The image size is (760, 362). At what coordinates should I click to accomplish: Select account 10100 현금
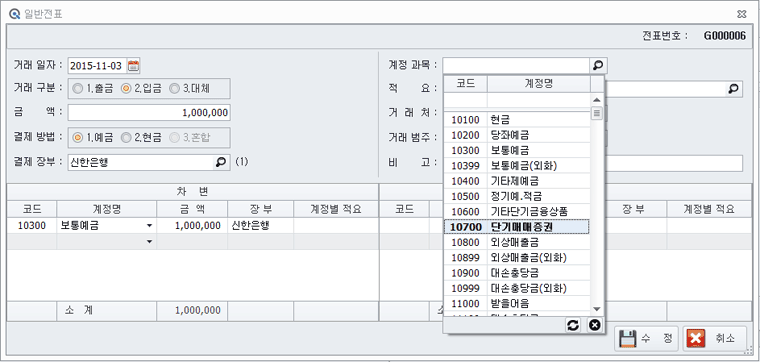[x=517, y=120]
